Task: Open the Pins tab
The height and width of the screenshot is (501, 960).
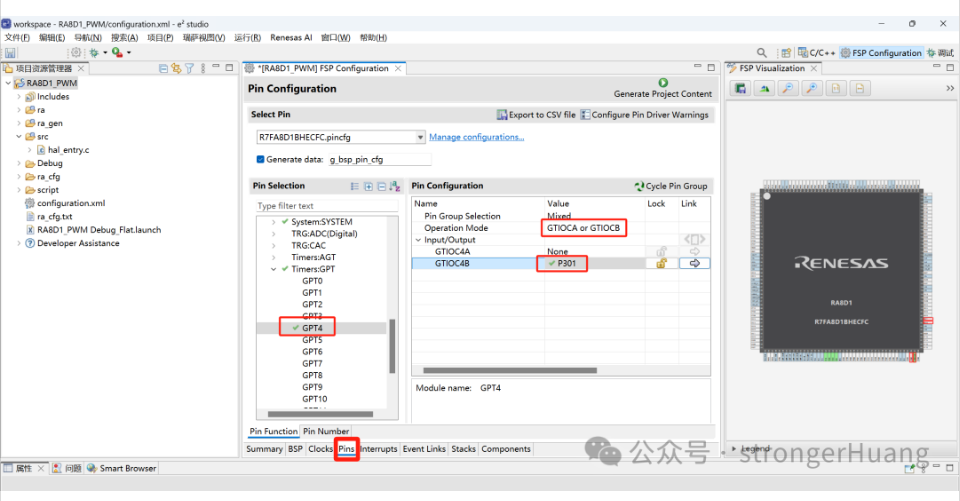Action: (347, 449)
